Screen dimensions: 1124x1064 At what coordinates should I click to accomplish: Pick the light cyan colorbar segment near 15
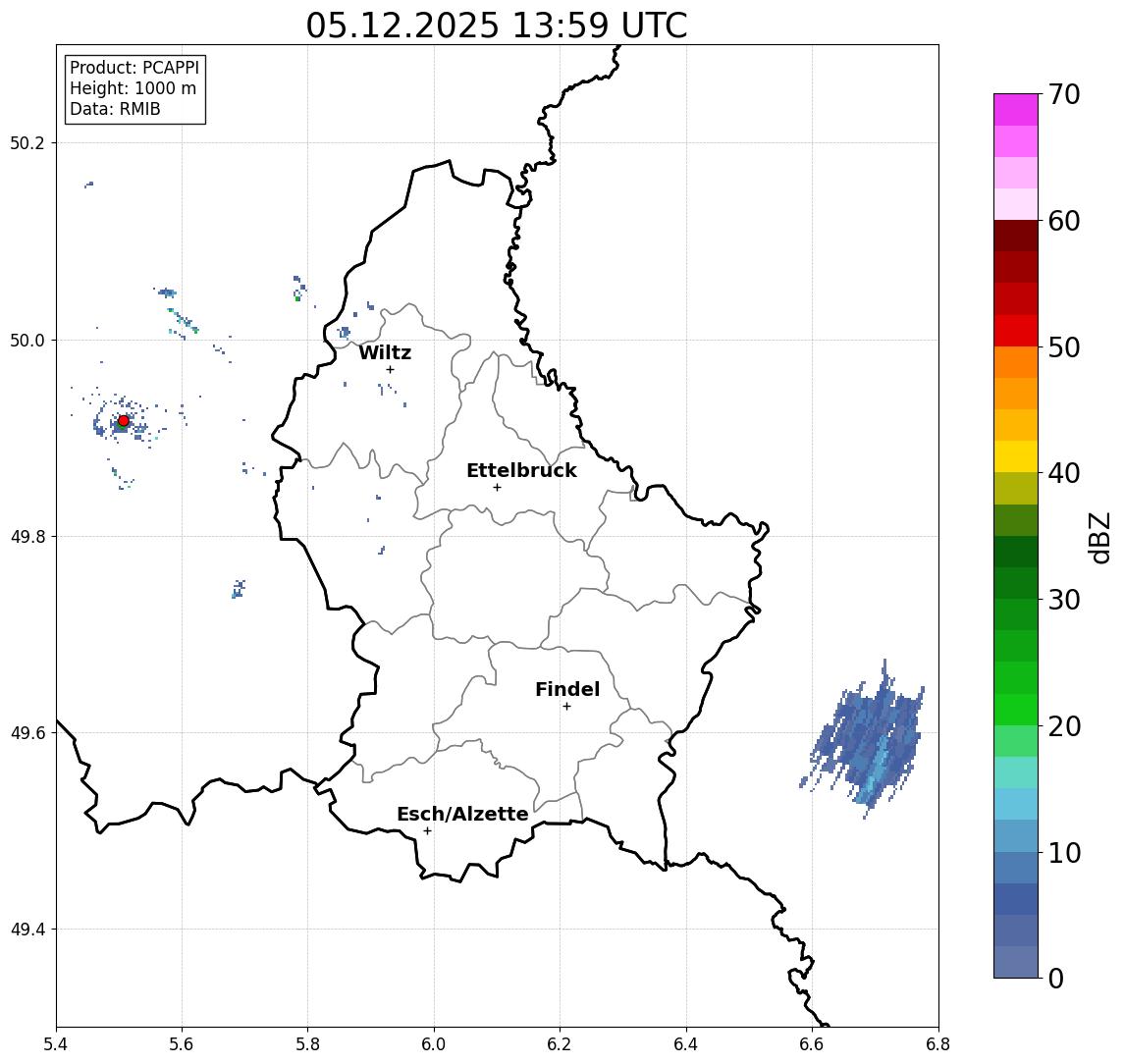click(1016, 772)
